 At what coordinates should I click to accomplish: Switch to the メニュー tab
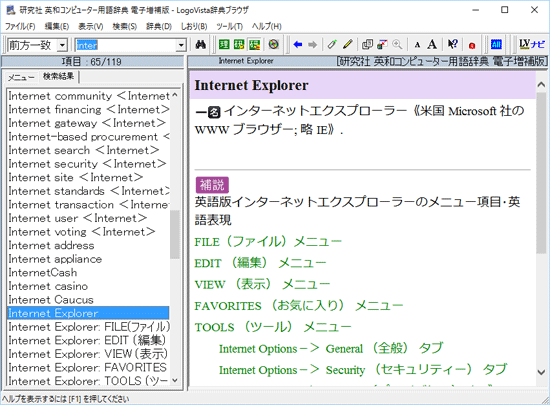tap(21, 77)
